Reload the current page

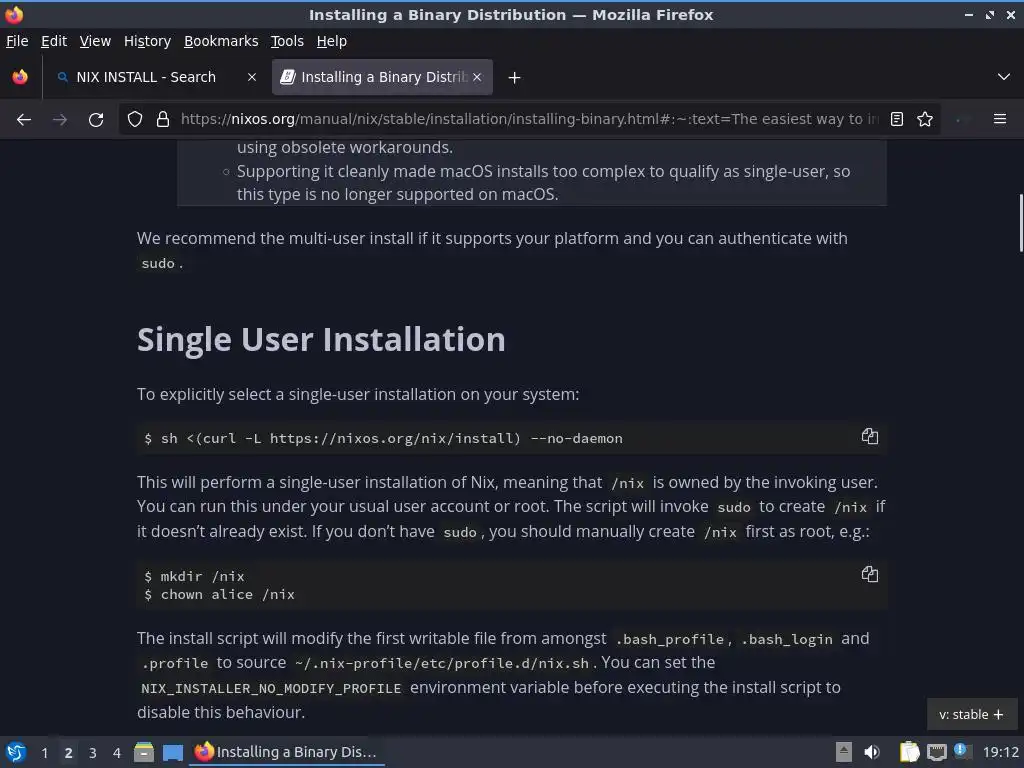pyautogui.click(x=96, y=120)
